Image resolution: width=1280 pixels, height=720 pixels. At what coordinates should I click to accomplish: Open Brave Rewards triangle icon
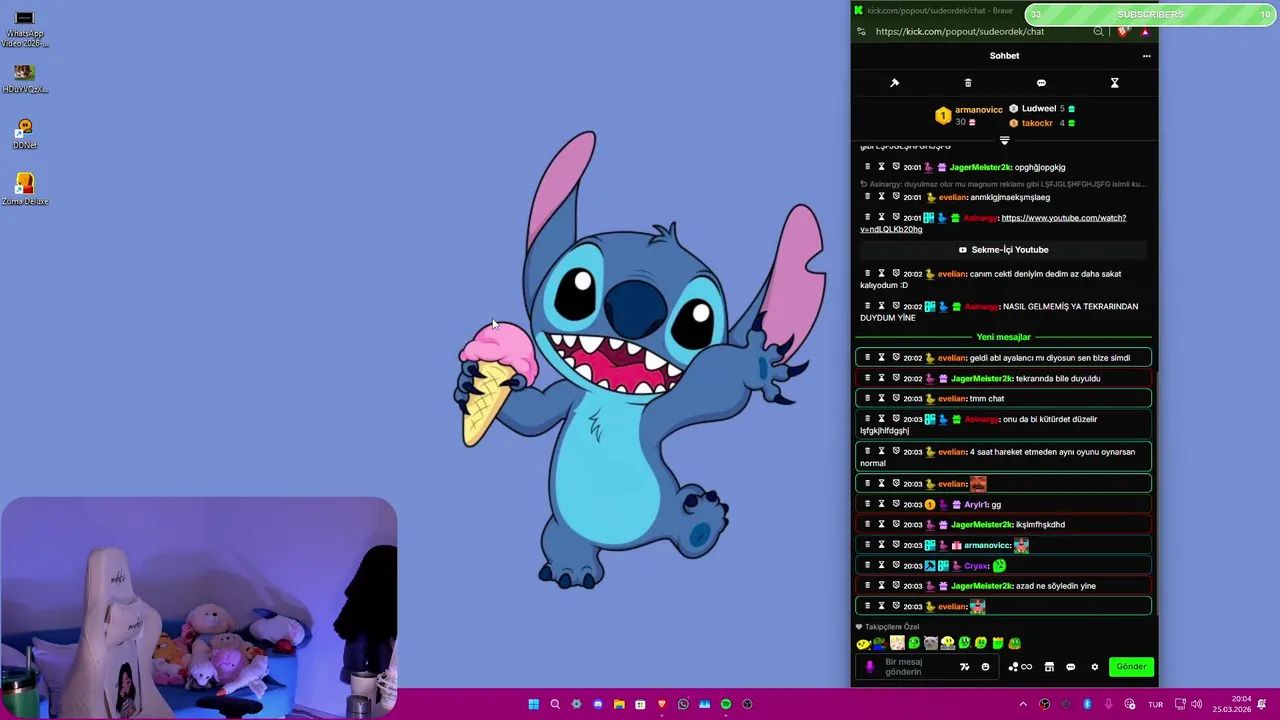point(1145,32)
